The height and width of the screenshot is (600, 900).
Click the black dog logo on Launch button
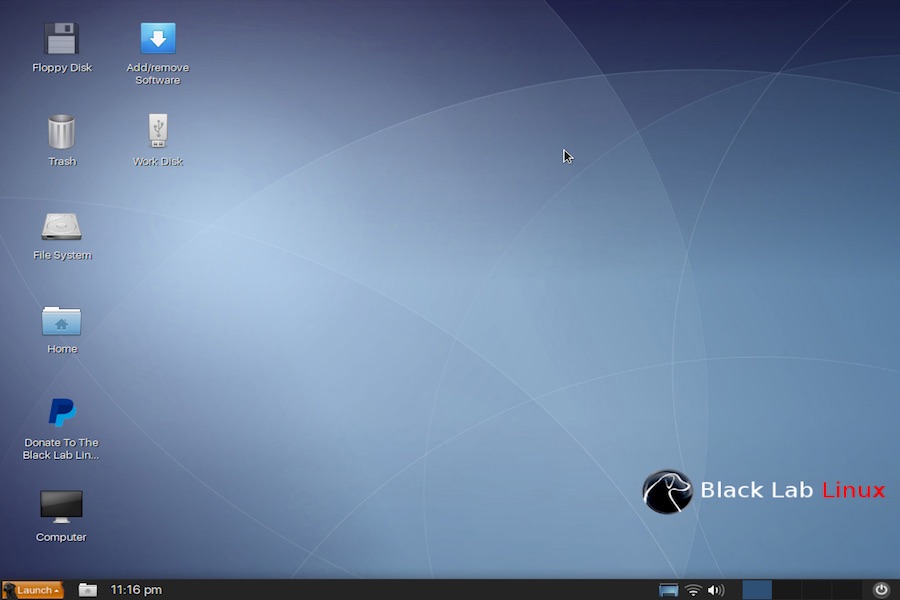pyautogui.click(x=8, y=590)
